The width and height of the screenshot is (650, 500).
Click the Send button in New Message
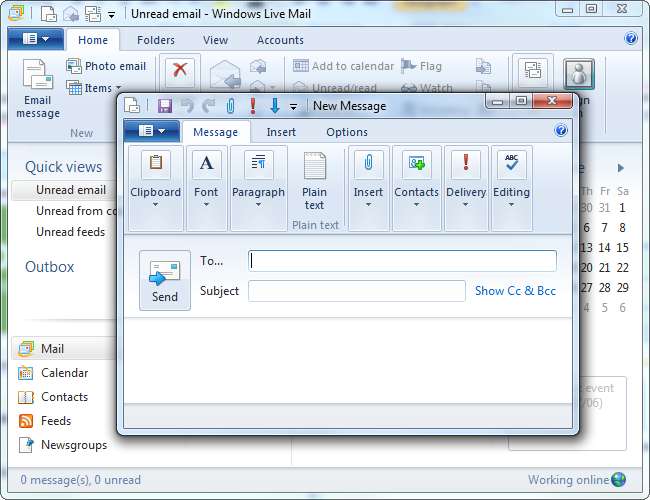coord(165,280)
